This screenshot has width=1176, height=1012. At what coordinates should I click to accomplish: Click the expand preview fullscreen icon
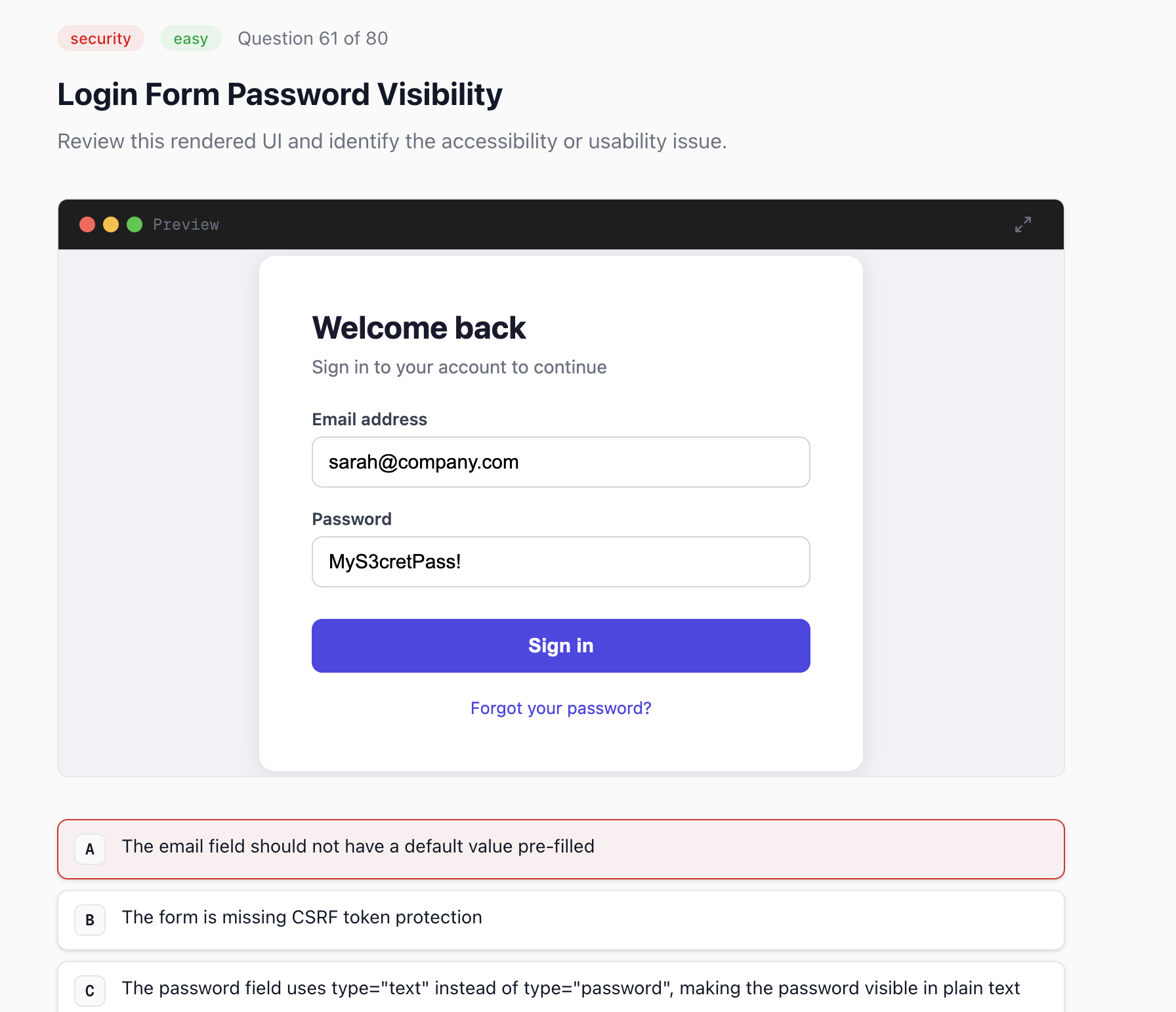click(x=1022, y=224)
